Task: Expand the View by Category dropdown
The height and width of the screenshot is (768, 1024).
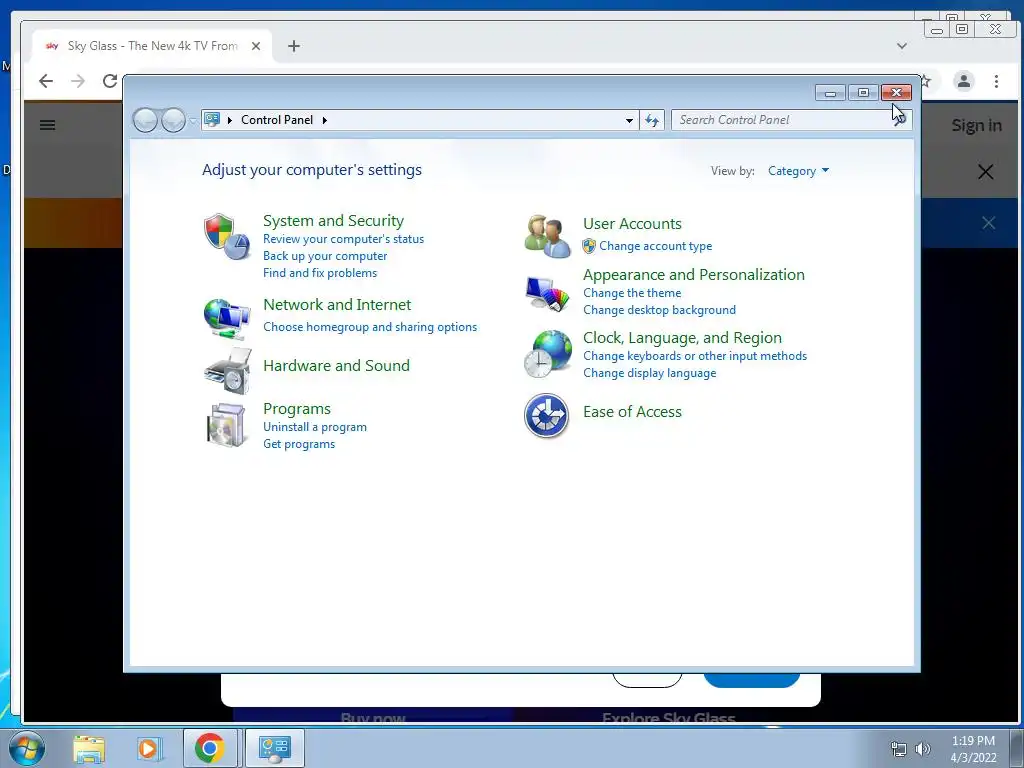Action: 798,171
